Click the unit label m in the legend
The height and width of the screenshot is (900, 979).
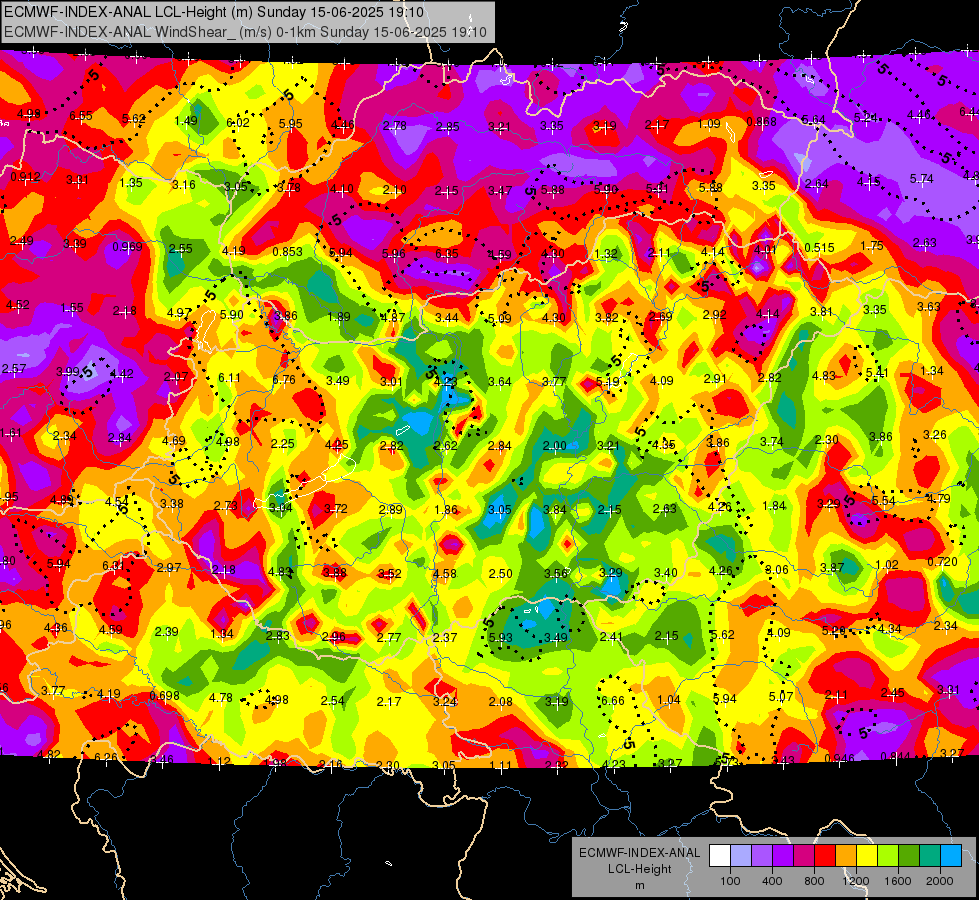tap(639, 886)
